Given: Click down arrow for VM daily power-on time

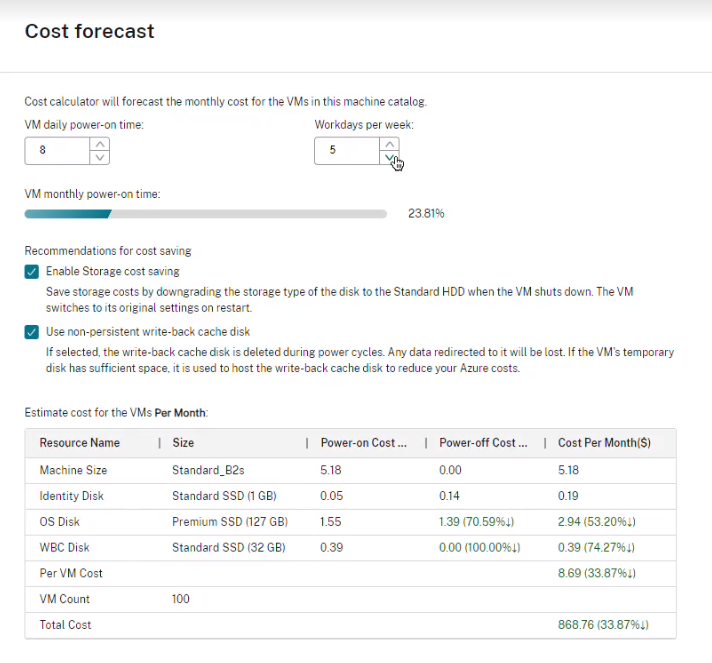Looking at the screenshot, I should (98, 157).
